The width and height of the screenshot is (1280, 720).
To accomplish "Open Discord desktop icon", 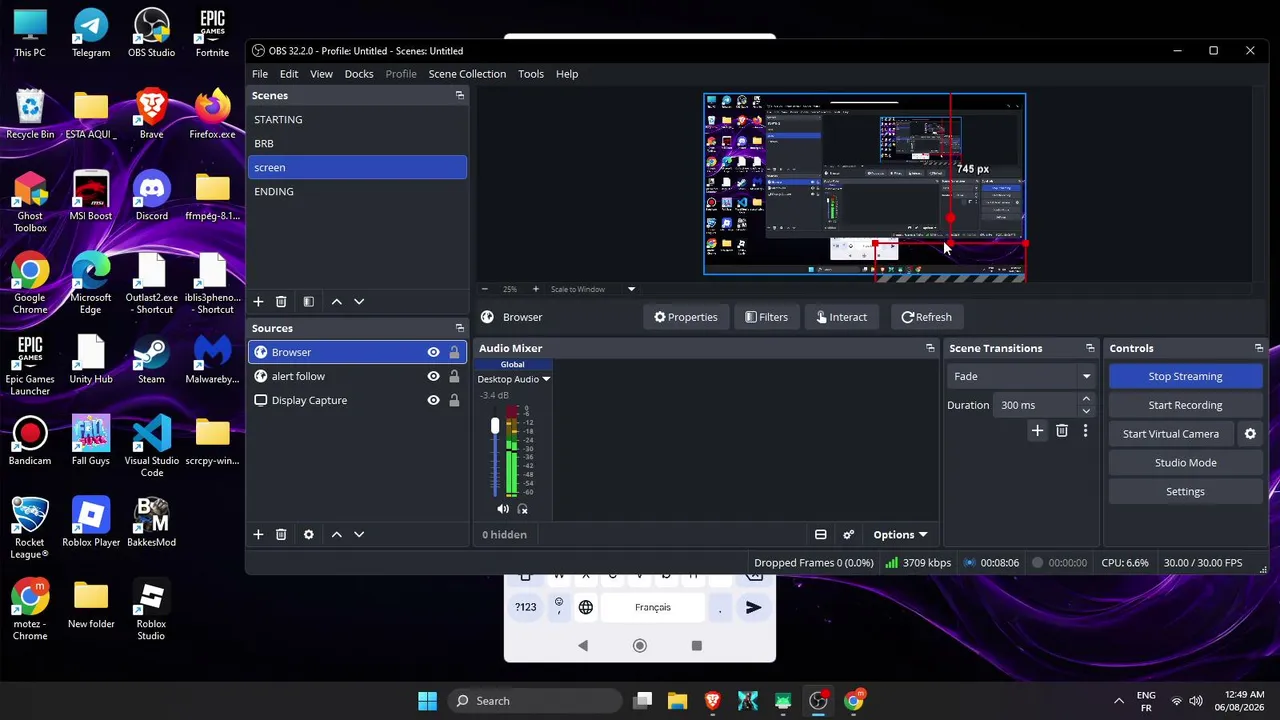I will [152, 196].
